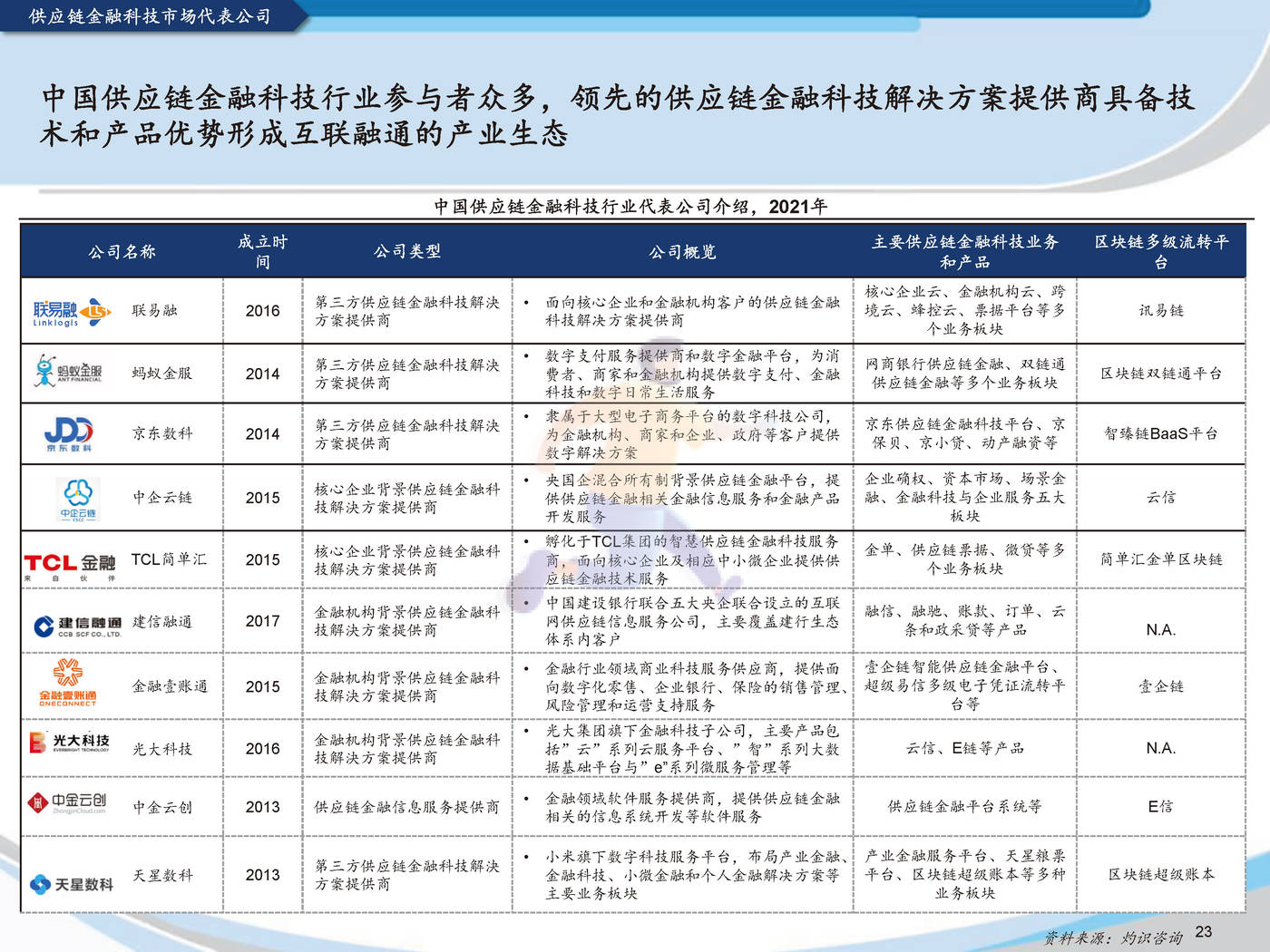Screen dimensions: 1270x952
Task: Click the slide's main headline text
Action: (x=617, y=116)
